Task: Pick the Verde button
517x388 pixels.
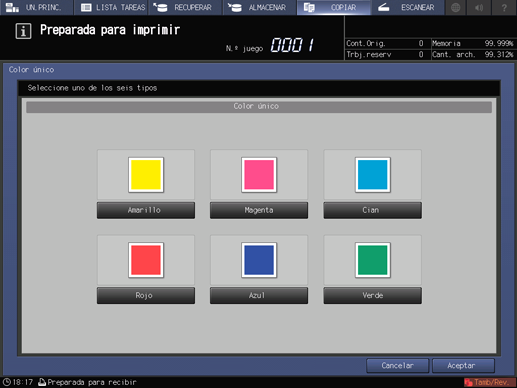Action: 373,296
